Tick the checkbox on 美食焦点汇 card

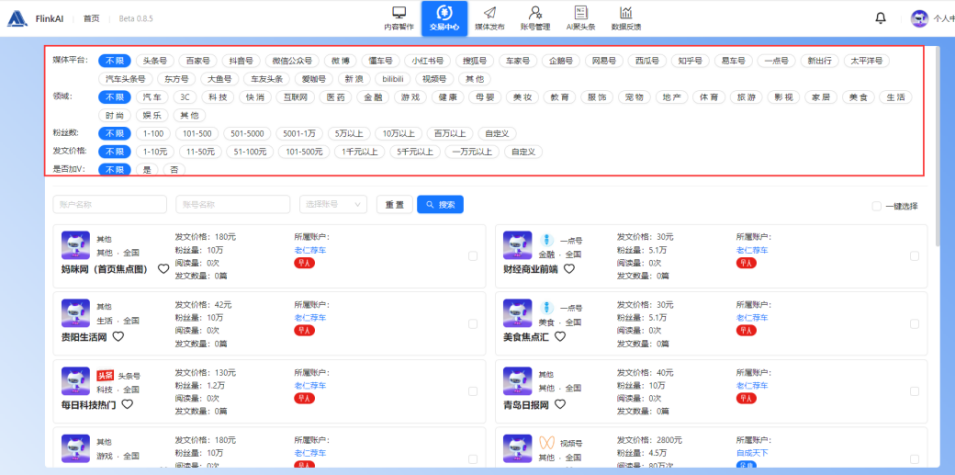(x=914, y=324)
